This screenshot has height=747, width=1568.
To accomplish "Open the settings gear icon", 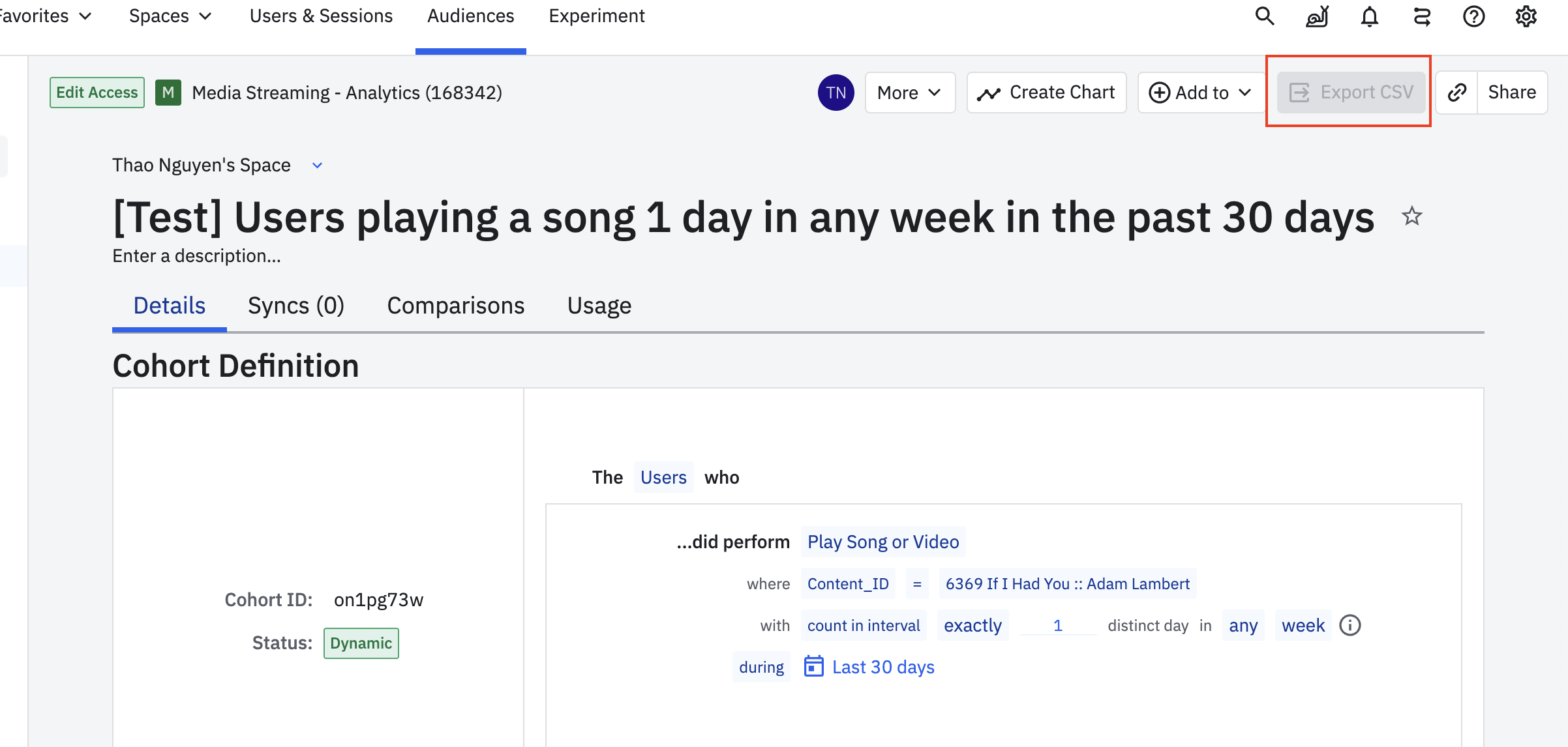I will pyautogui.click(x=1526, y=16).
